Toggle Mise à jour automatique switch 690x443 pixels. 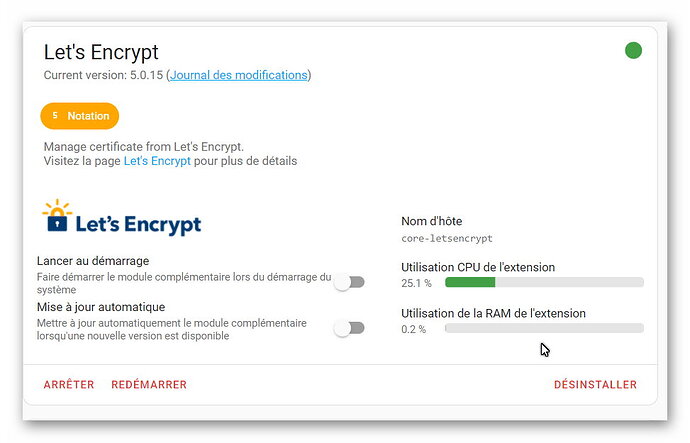(x=349, y=328)
